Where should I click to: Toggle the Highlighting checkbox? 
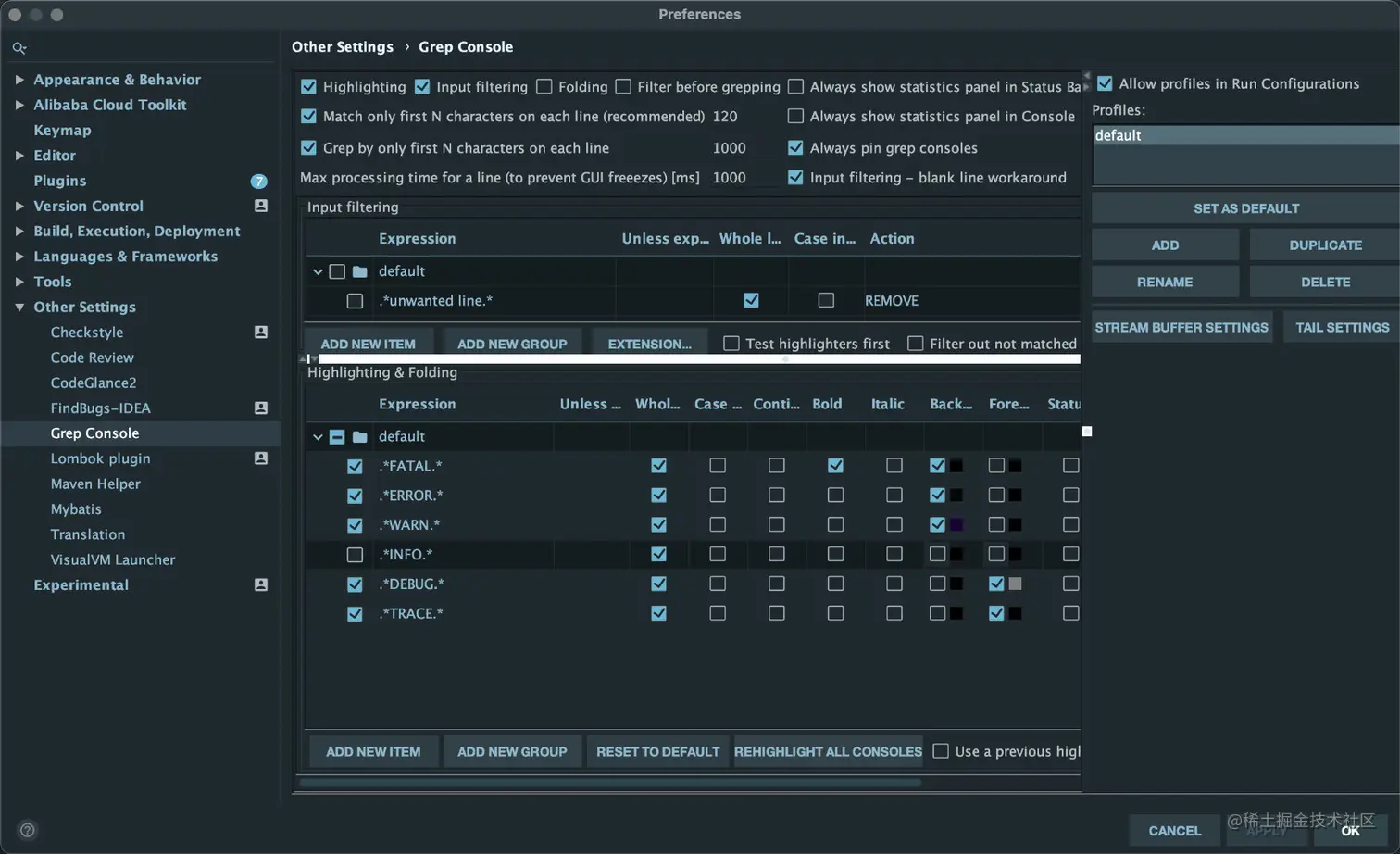point(308,86)
